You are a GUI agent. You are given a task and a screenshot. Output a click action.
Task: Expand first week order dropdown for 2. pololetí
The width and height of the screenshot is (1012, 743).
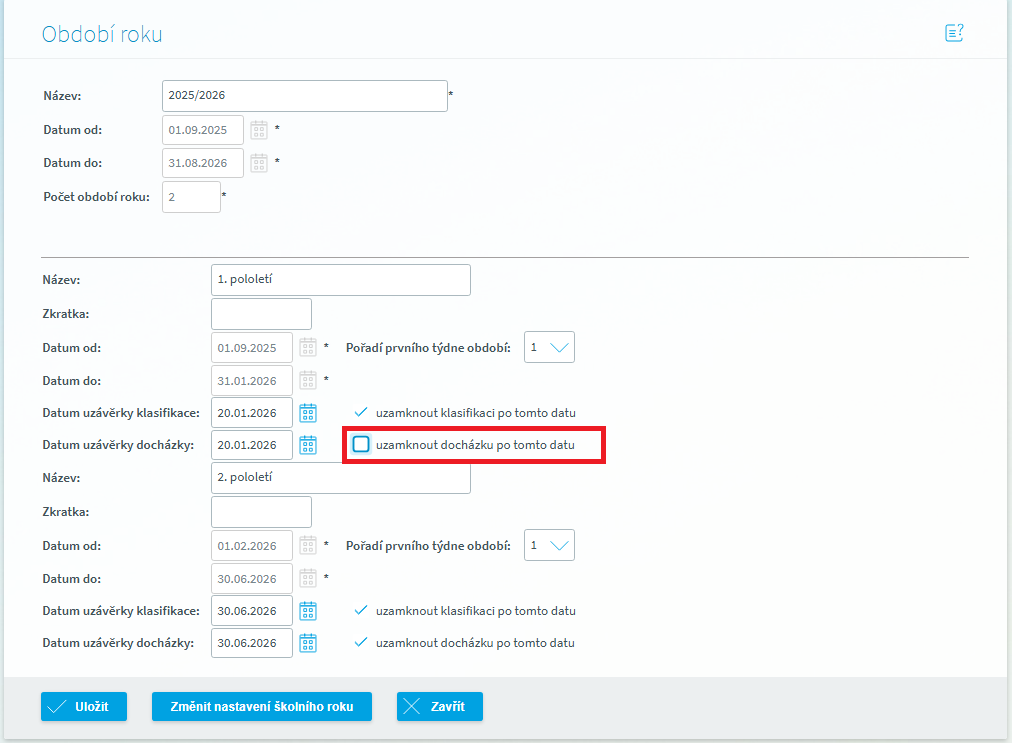tap(549, 545)
